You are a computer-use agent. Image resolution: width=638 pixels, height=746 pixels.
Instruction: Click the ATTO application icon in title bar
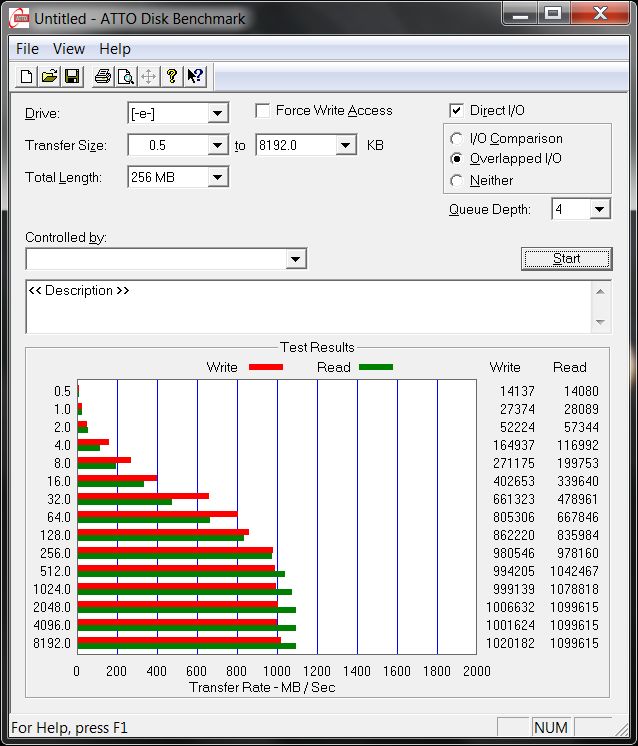pyautogui.click(x=20, y=19)
